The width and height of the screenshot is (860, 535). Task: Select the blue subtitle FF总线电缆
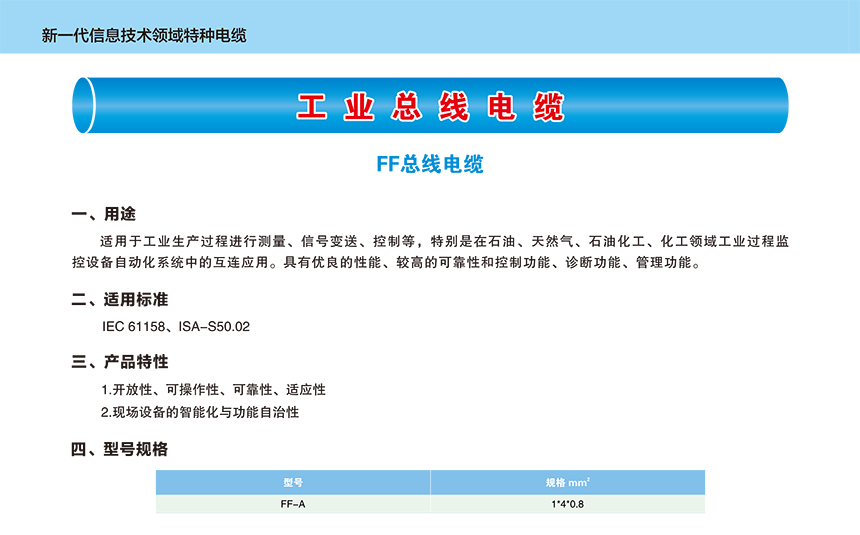(x=429, y=165)
